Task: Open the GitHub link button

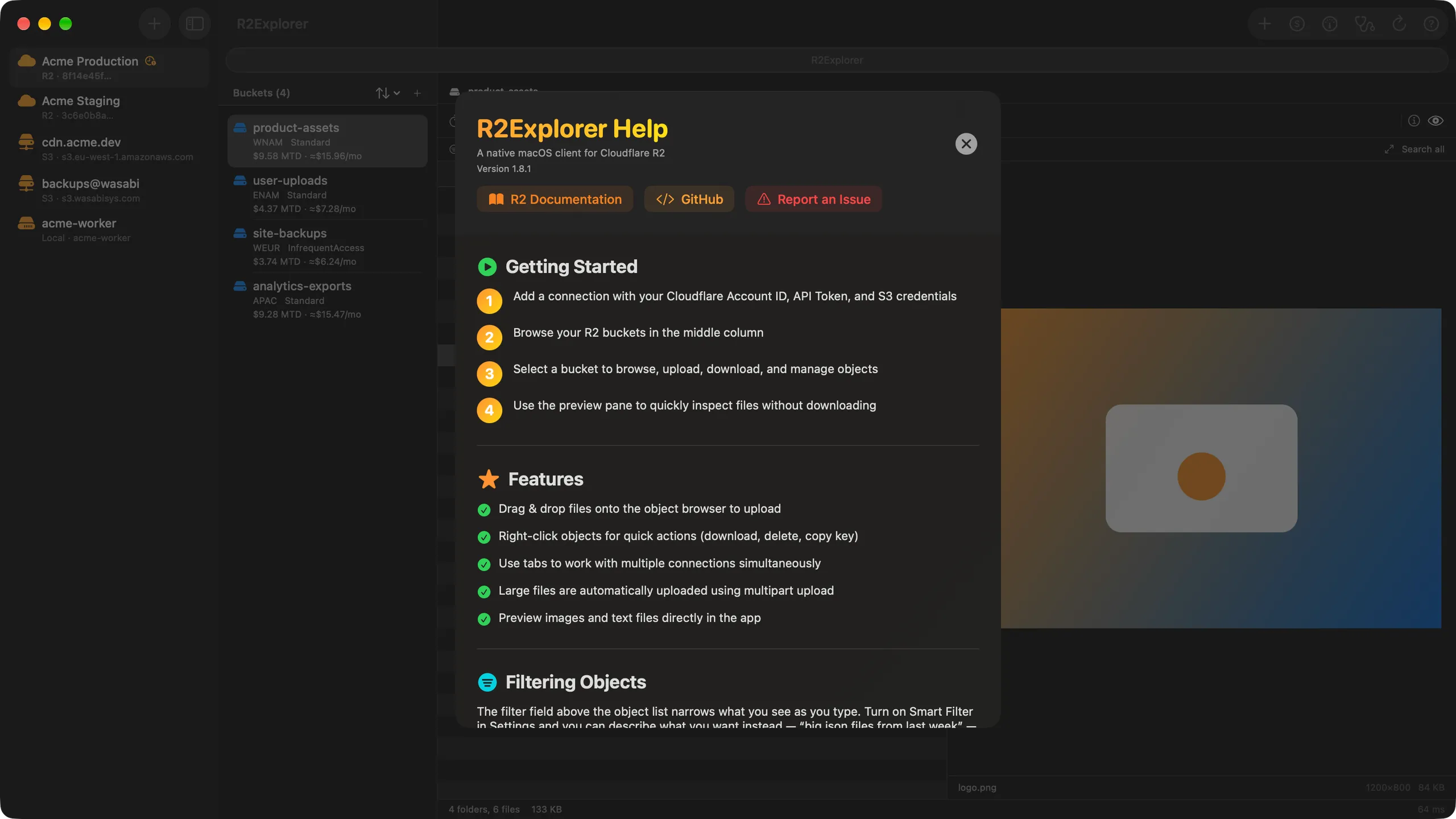Action: point(689,199)
